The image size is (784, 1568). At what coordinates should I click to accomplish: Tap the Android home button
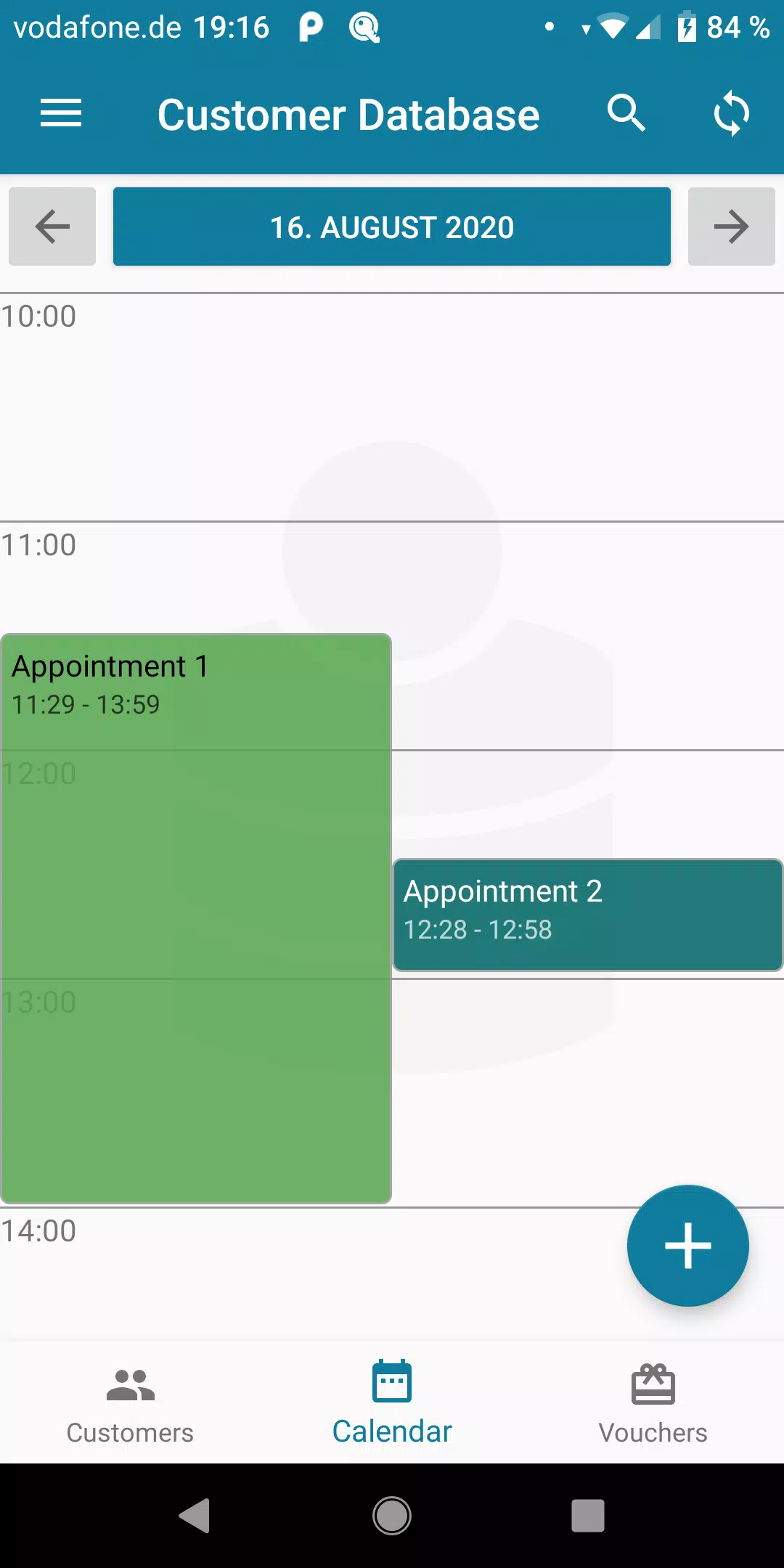[392, 1516]
